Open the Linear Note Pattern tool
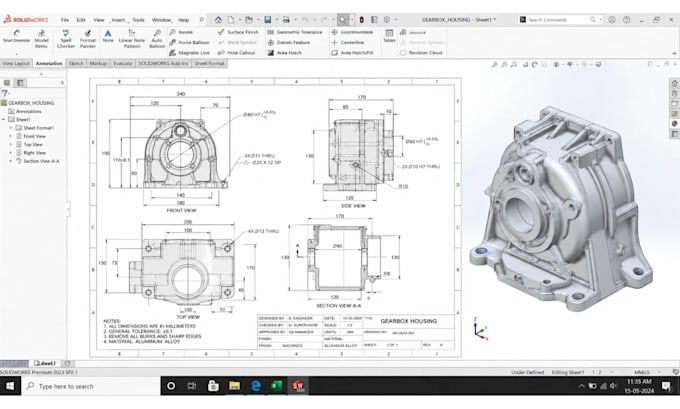Image resolution: width=680 pixels, height=409 pixels. tap(132, 39)
